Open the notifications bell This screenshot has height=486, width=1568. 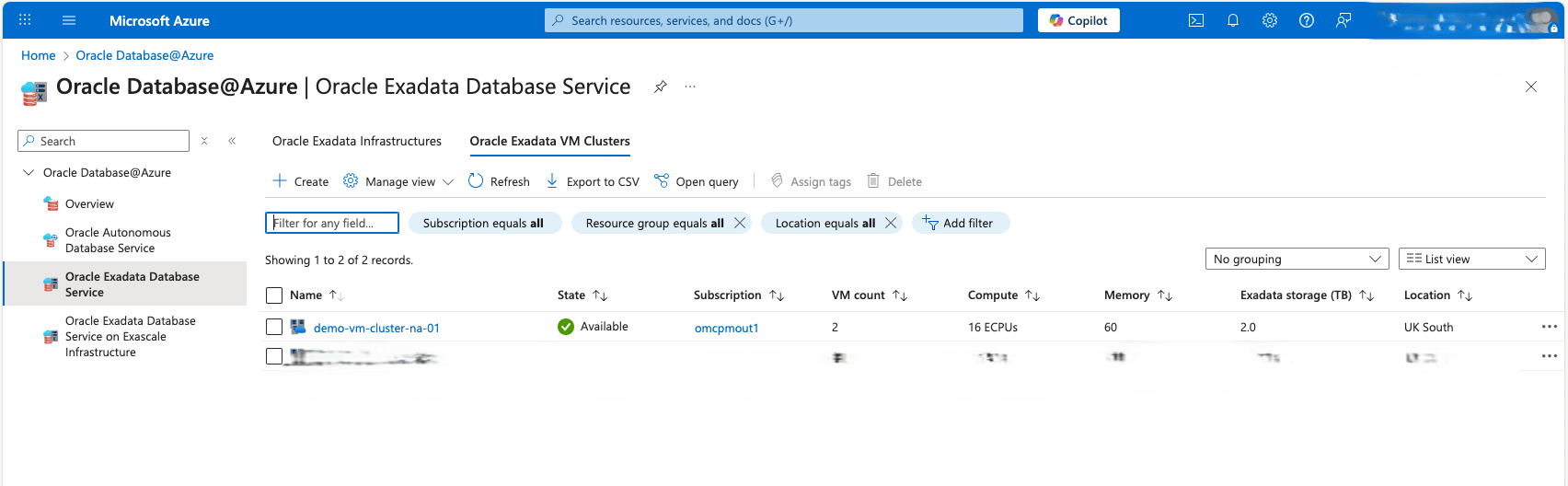(x=1233, y=20)
